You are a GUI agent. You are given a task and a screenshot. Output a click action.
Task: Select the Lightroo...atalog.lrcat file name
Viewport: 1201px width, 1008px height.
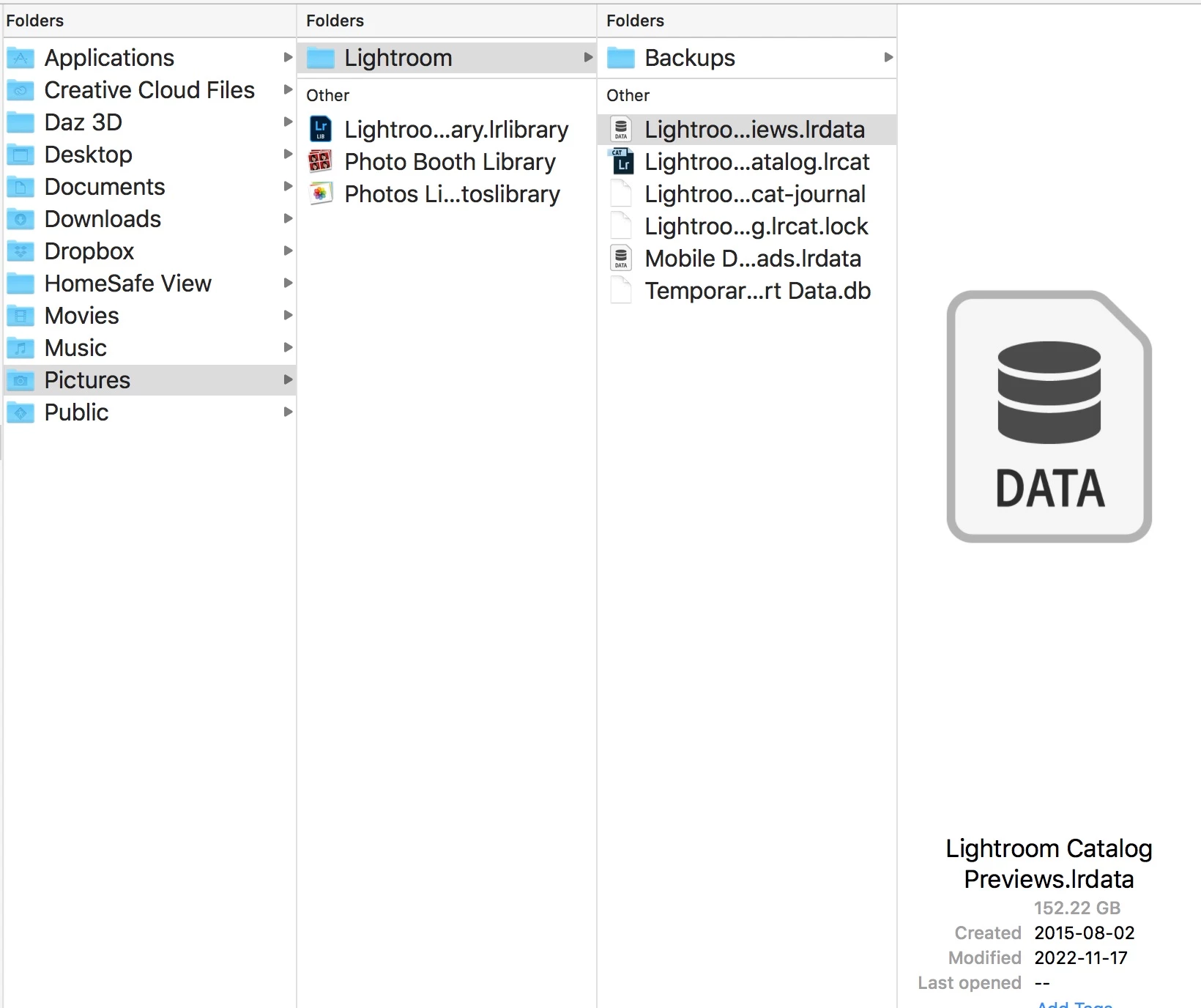click(x=757, y=162)
